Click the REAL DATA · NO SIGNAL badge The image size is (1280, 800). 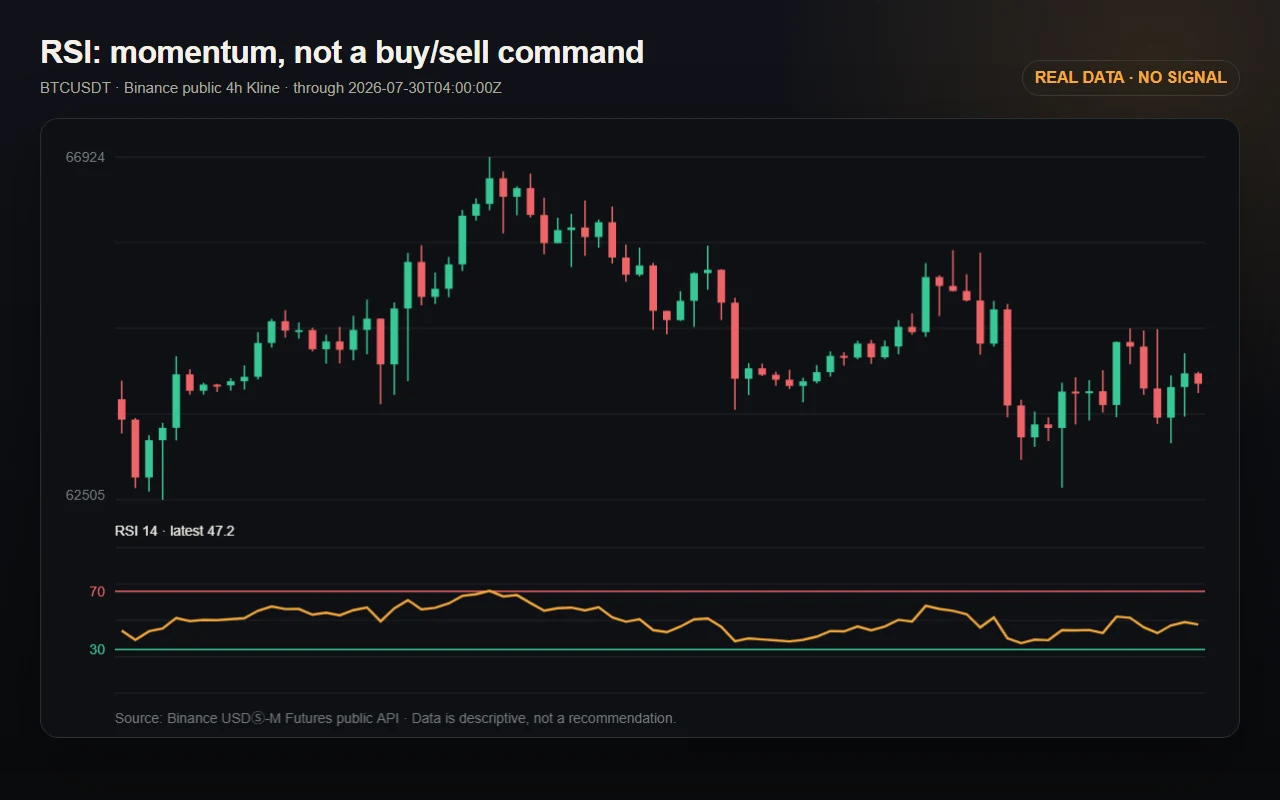(1130, 78)
